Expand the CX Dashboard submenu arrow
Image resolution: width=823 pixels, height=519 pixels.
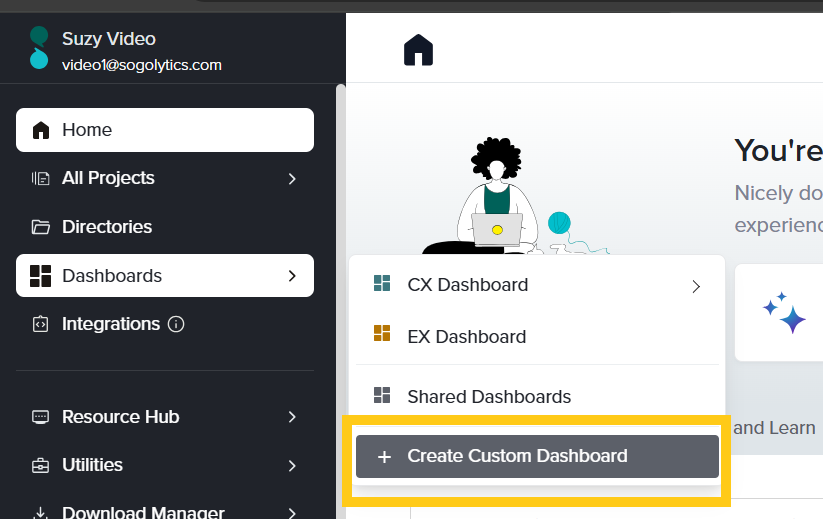696,287
